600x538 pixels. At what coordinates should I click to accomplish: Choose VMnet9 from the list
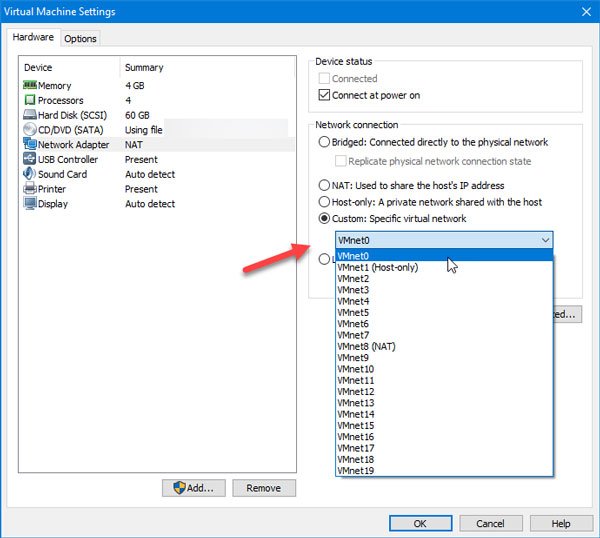click(444, 357)
